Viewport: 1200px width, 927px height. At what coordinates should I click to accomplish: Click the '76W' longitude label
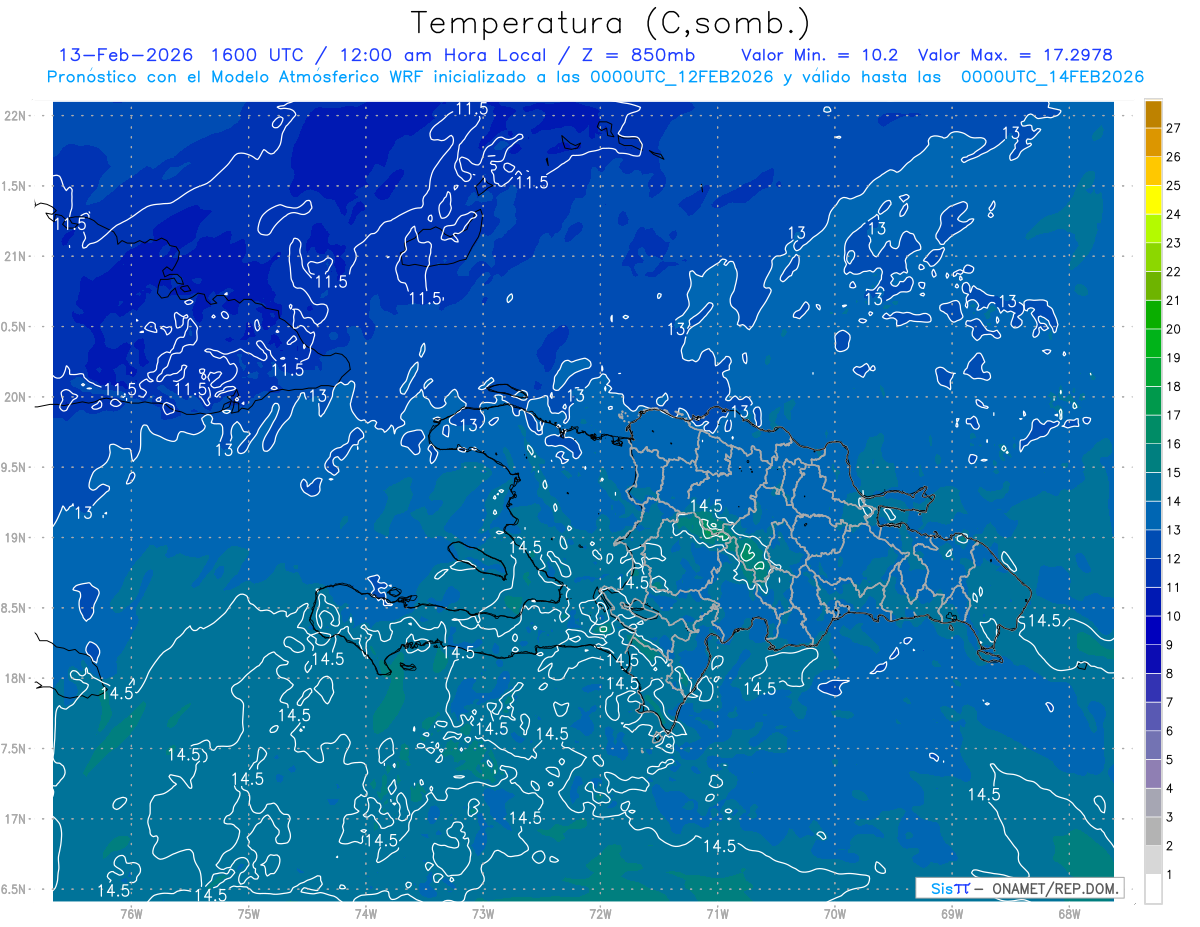click(x=131, y=913)
